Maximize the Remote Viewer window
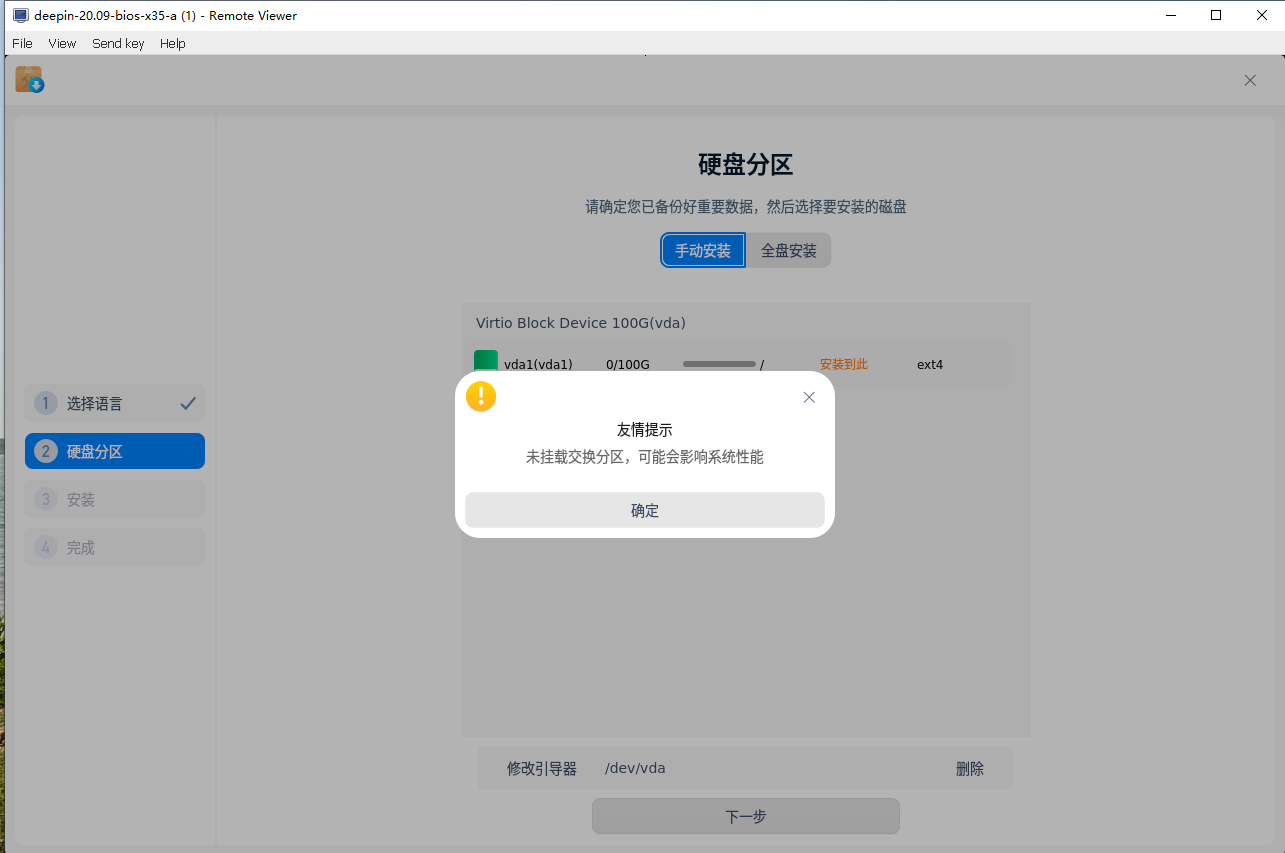This screenshot has height=853, width=1285. [1216, 15]
